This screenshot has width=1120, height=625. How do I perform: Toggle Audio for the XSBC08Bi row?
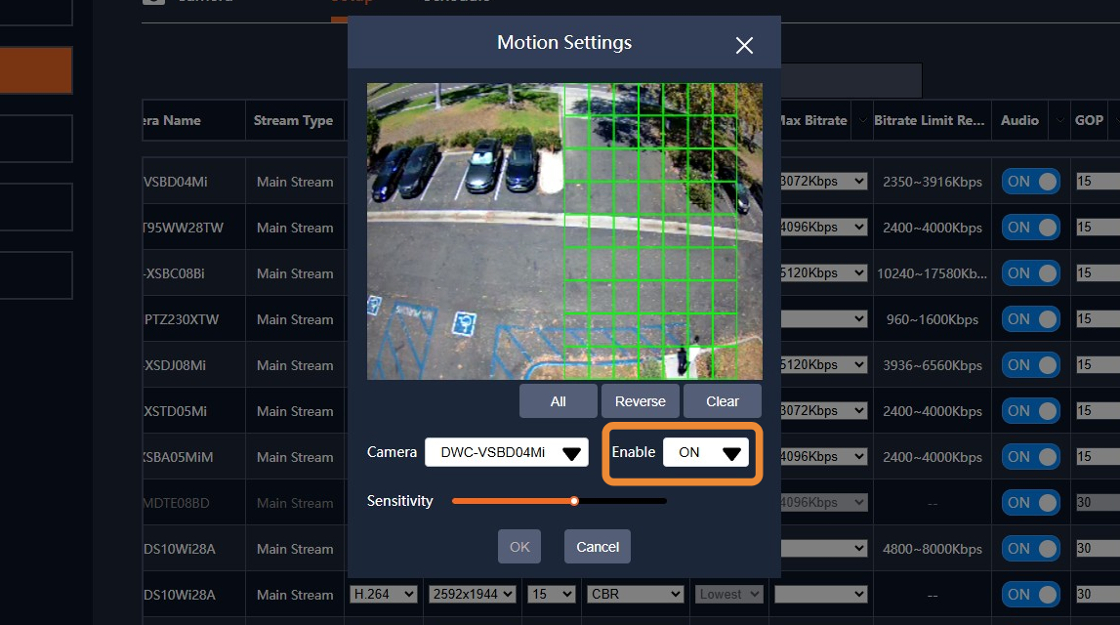(x=1031, y=273)
